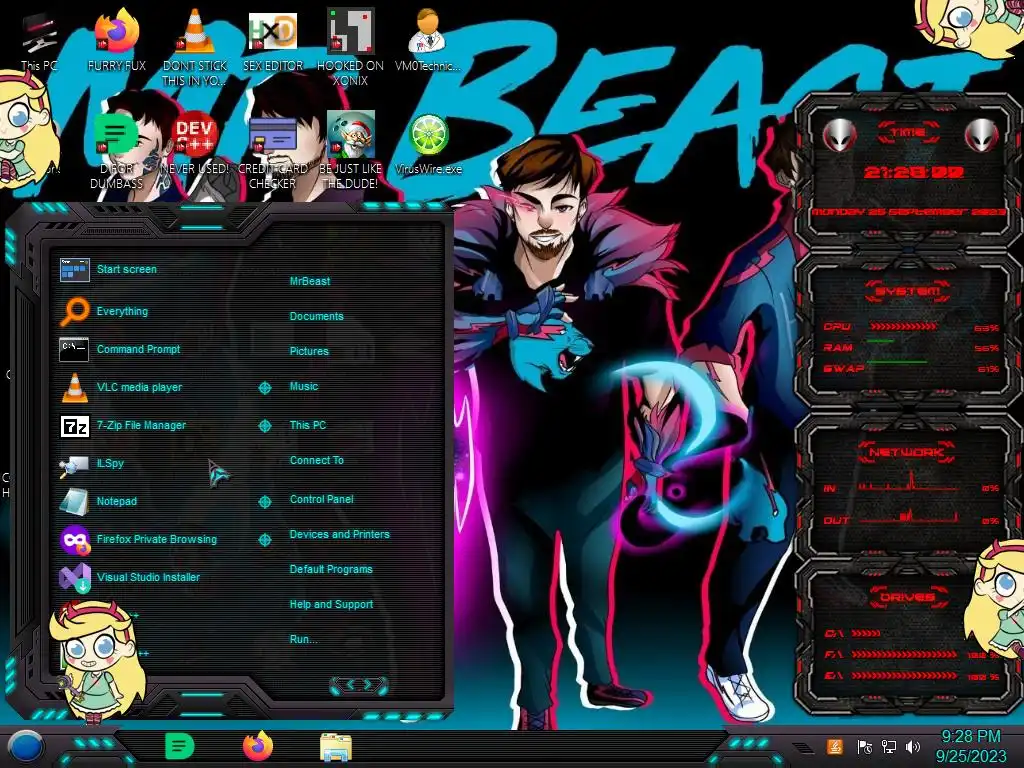Open the MrBeast user folder link
Image resolution: width=1024 pixels, height=768 pixels.
(310, 281)
